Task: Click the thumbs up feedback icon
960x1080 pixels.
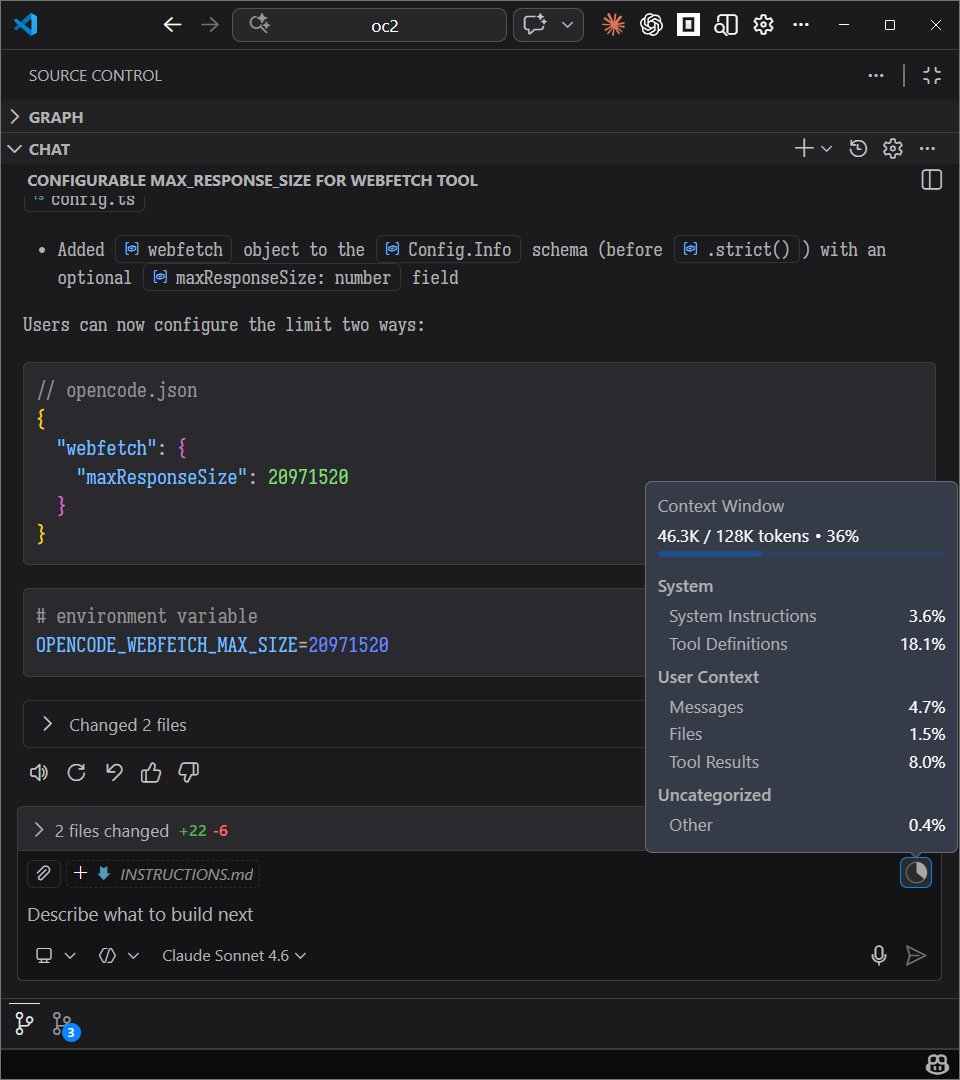Action: click(x=151, y=772)
